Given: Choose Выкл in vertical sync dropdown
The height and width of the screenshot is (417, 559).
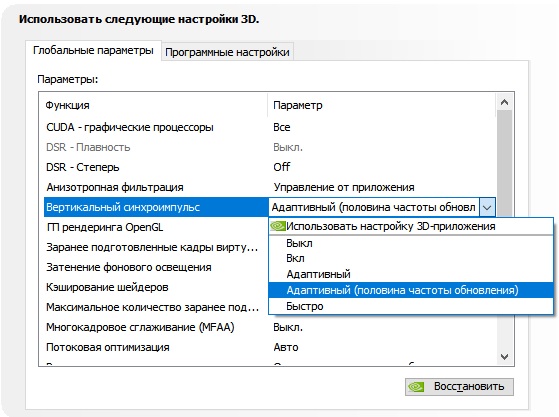Looking at the screenshot, I should 411,243.
